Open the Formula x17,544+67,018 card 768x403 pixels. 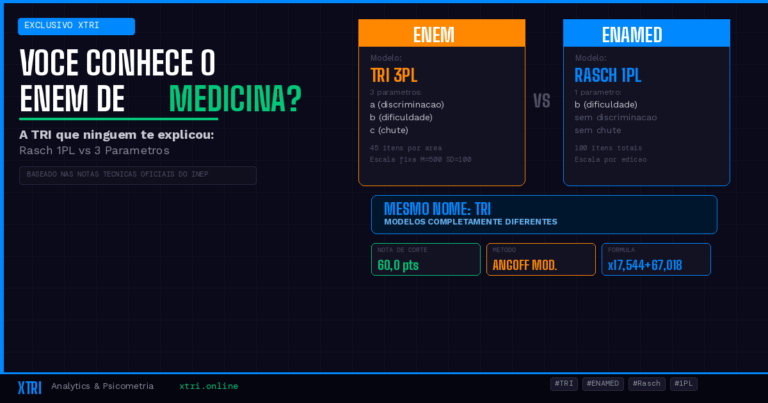pos(656,260)
